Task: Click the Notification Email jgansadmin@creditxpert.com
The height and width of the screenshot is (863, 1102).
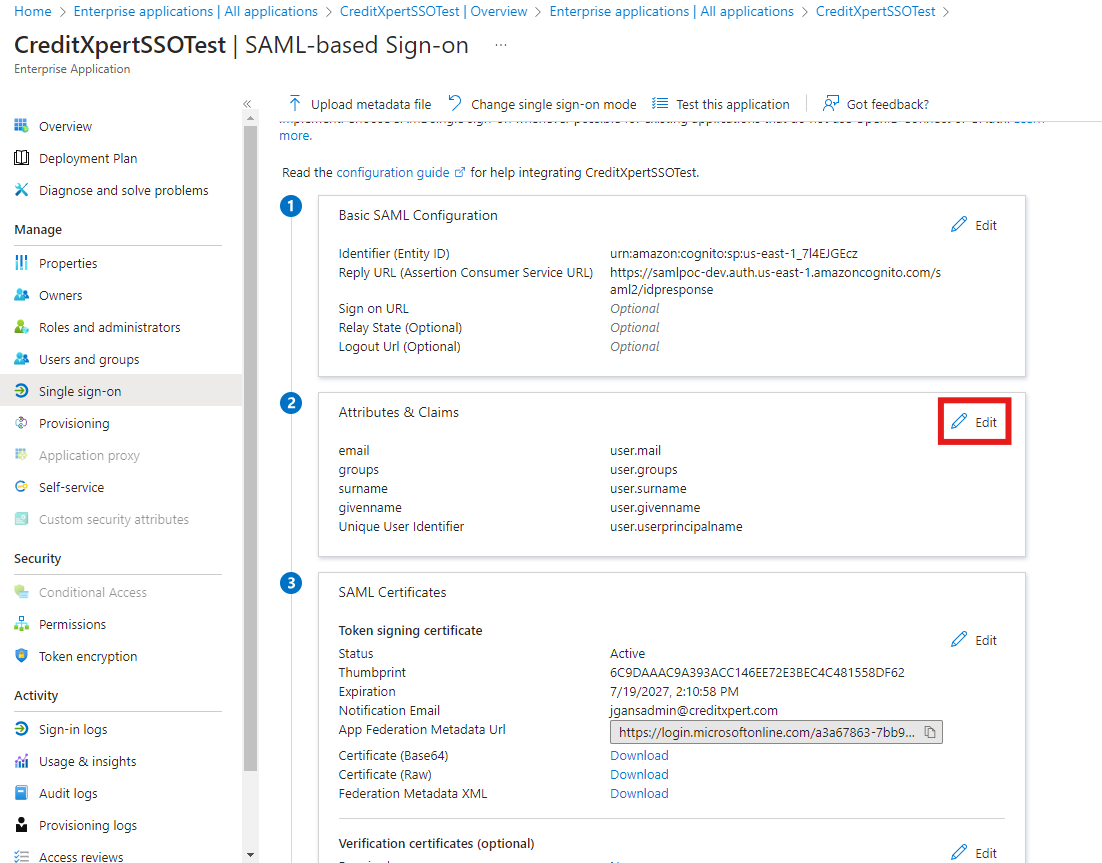Action: (694, 710)
